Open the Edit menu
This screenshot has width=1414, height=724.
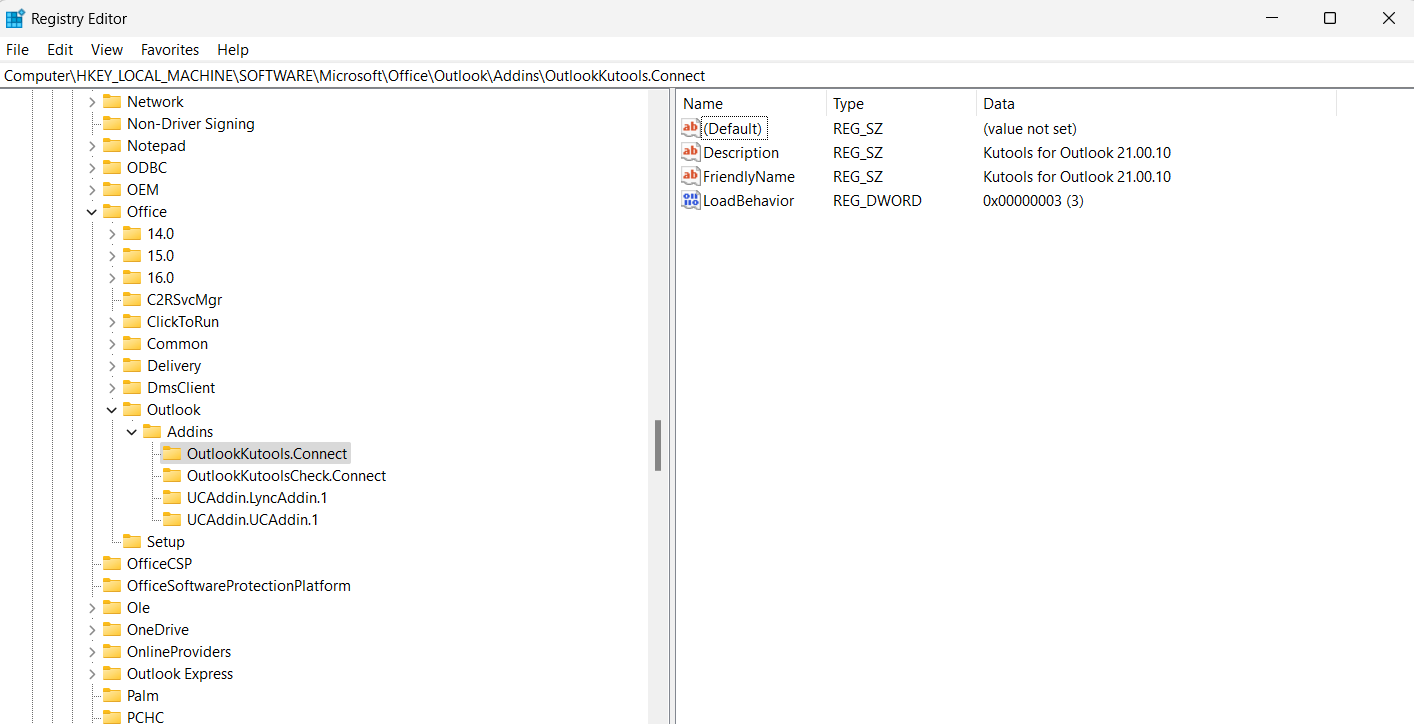(x=60, y=49)
